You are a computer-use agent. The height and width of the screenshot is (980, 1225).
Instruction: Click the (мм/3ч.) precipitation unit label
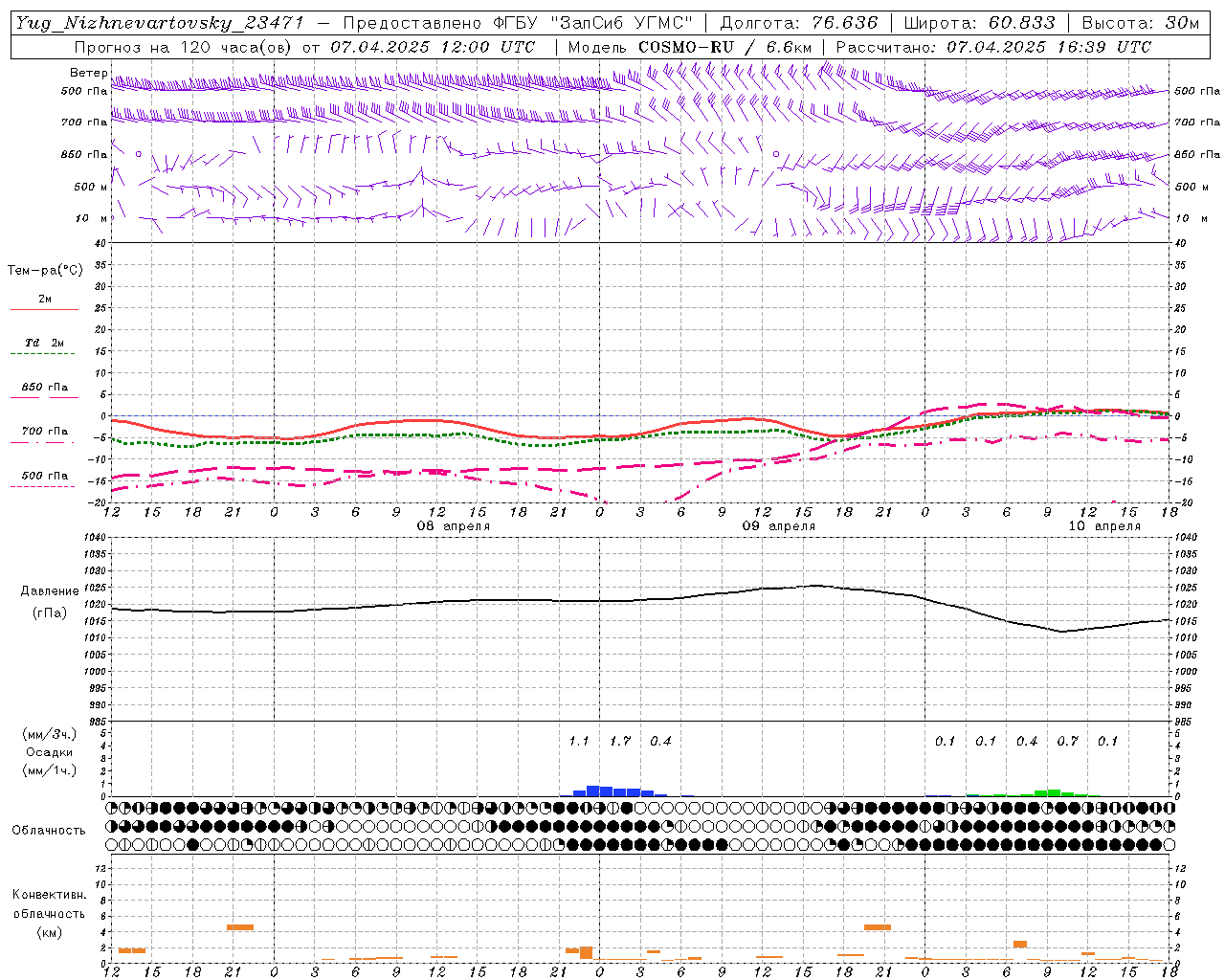point(50,734)
